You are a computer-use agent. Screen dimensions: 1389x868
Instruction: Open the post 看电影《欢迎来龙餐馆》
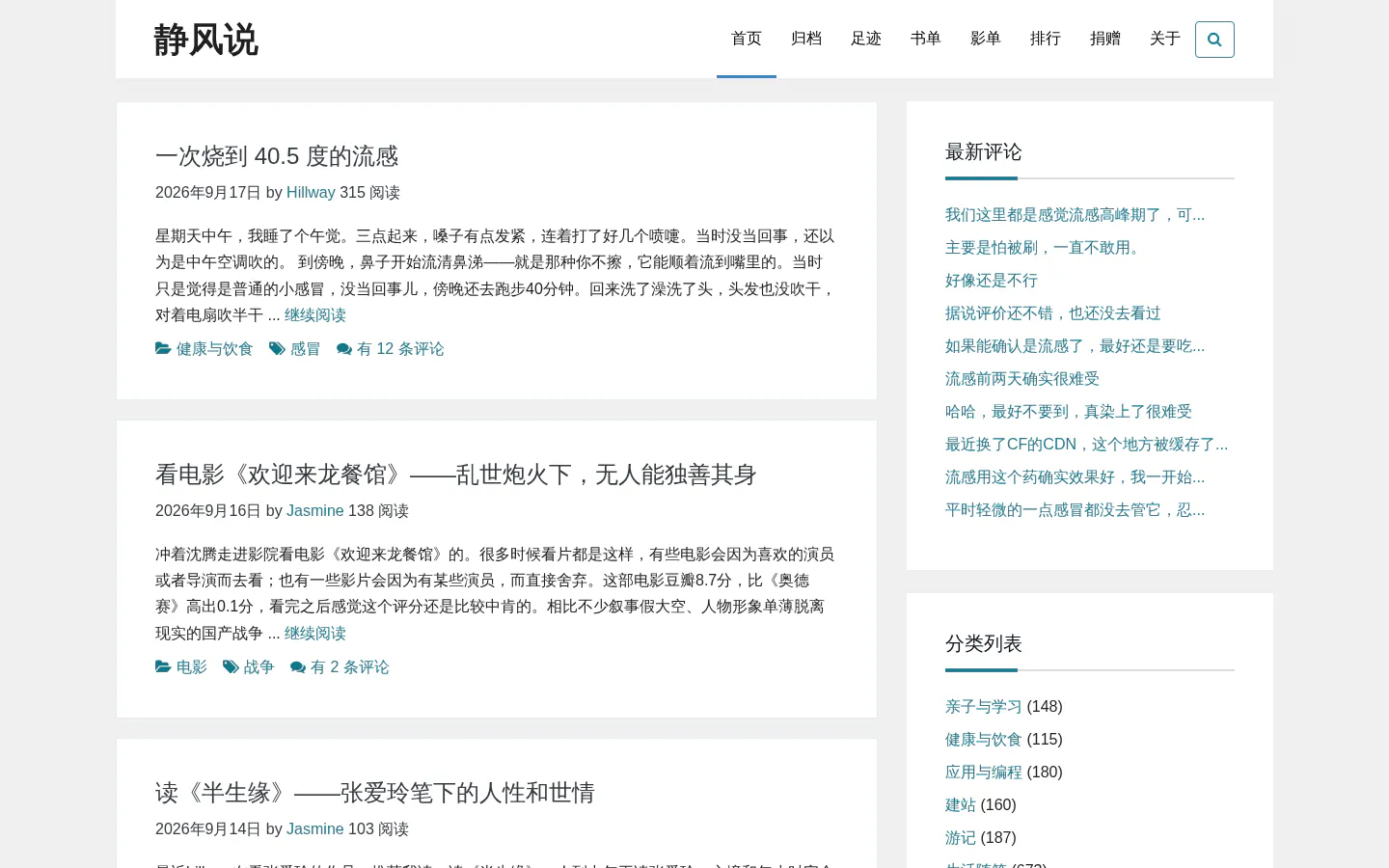[456, 475]
